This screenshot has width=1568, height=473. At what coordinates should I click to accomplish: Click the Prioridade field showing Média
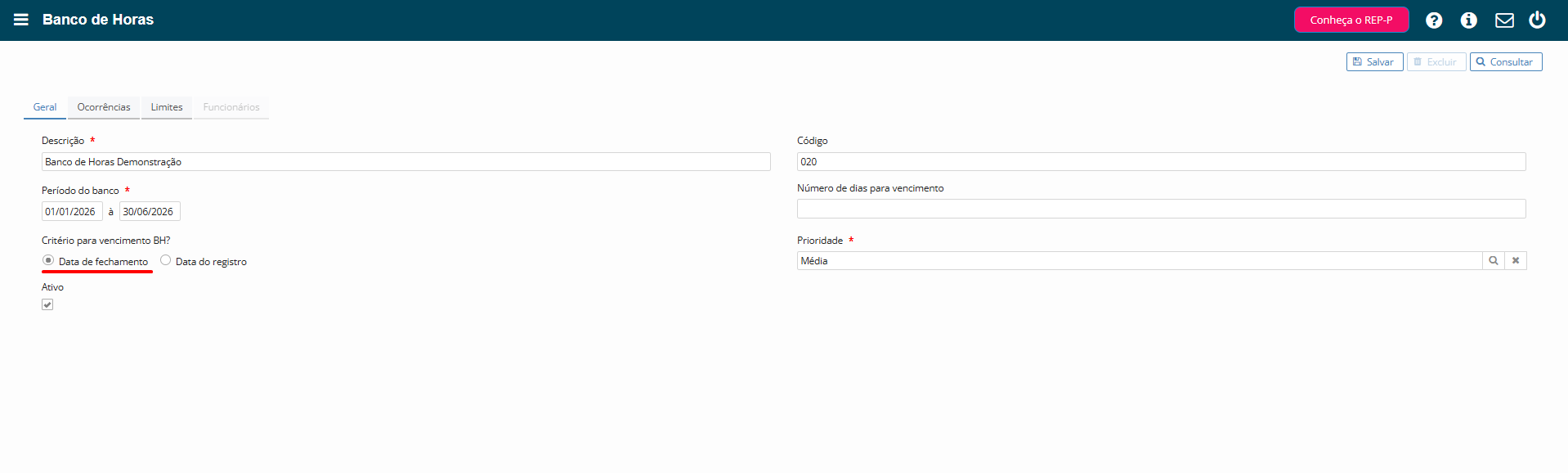coord(1140,260)
